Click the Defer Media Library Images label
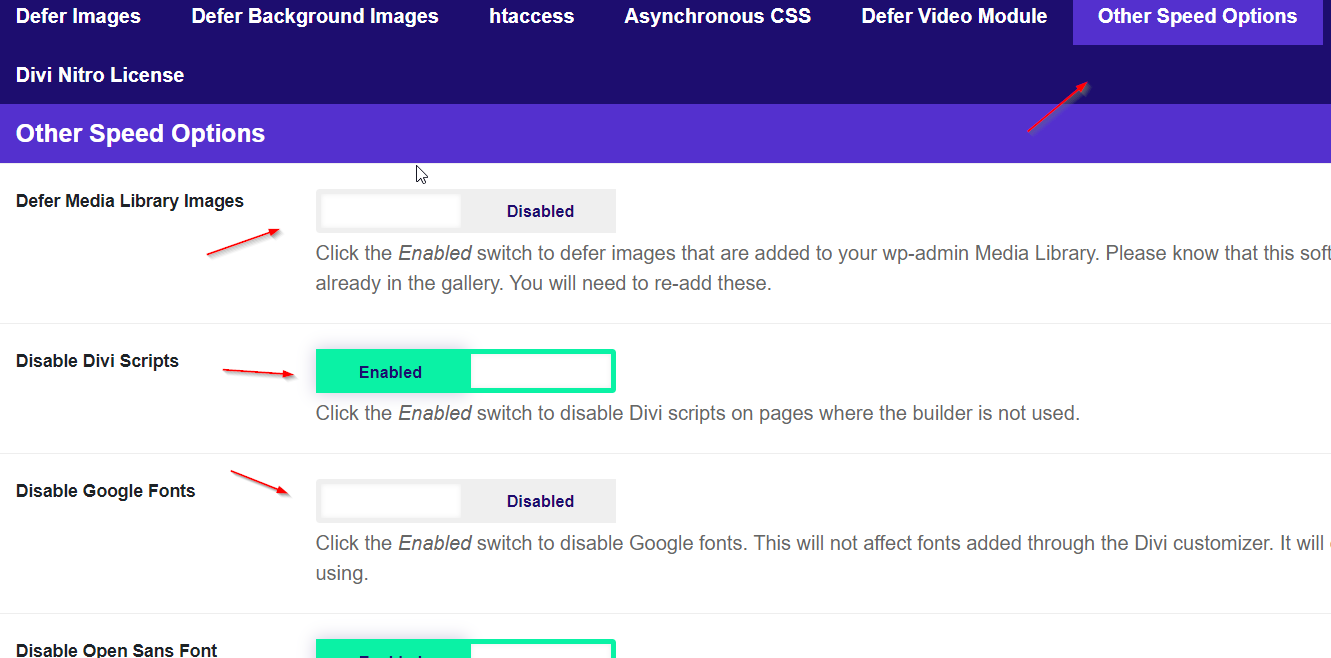This screenshot has width=1331, height=658. coord(129,200)
